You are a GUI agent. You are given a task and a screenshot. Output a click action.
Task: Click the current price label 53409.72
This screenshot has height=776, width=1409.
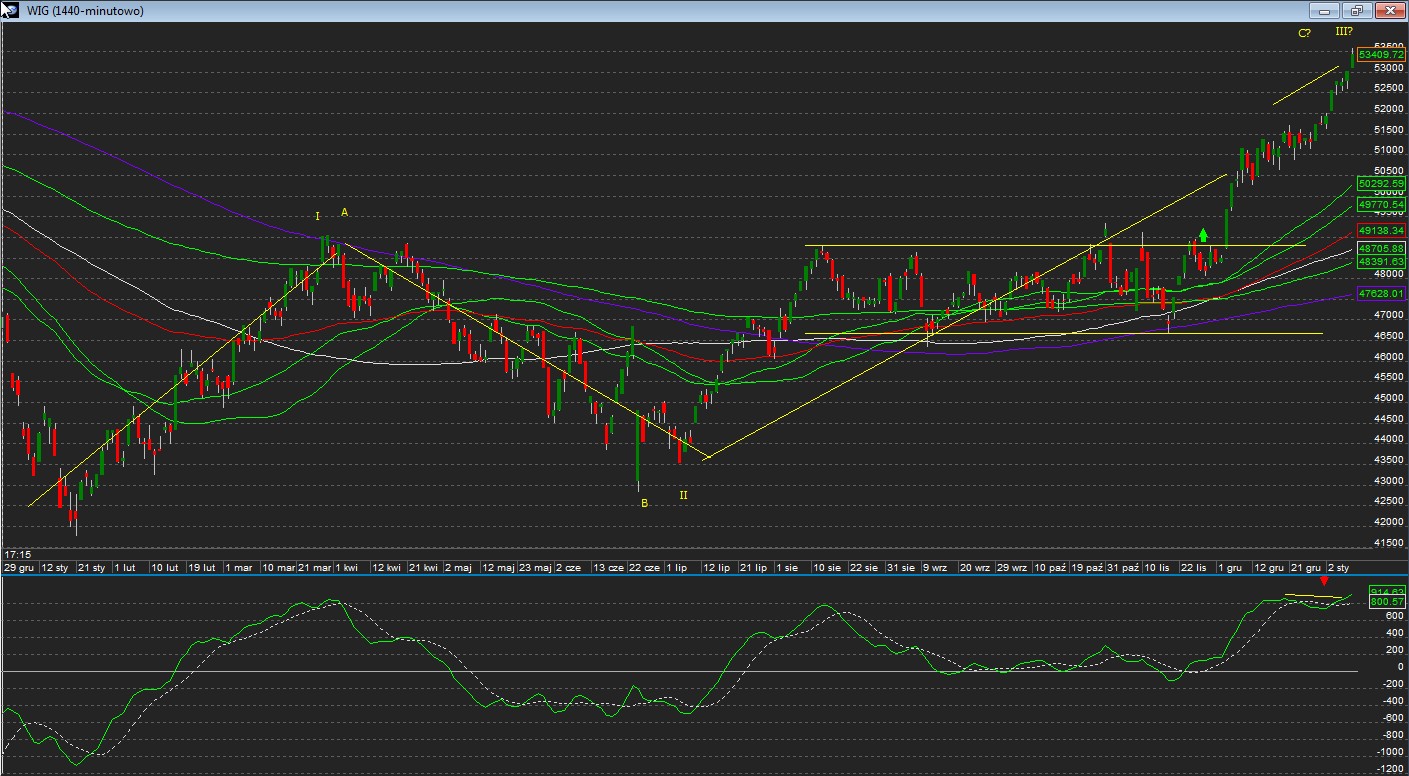pyautogui.click(x=1381, y=55)
